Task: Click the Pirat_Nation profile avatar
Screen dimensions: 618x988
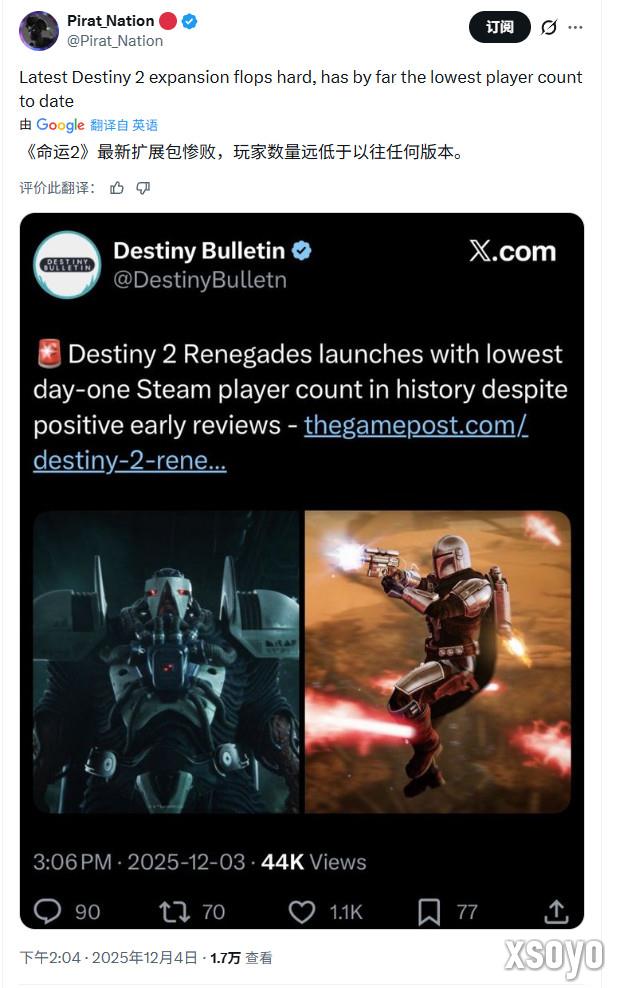Action: coord(38,30)
